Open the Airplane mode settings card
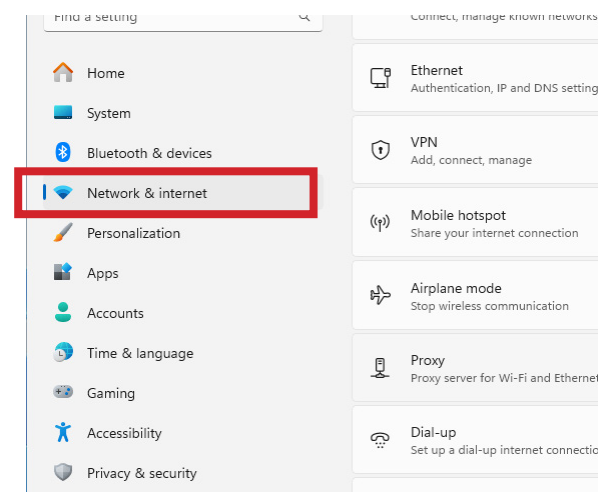The width and height of the screenshot is (615, 502). point(475,295)
